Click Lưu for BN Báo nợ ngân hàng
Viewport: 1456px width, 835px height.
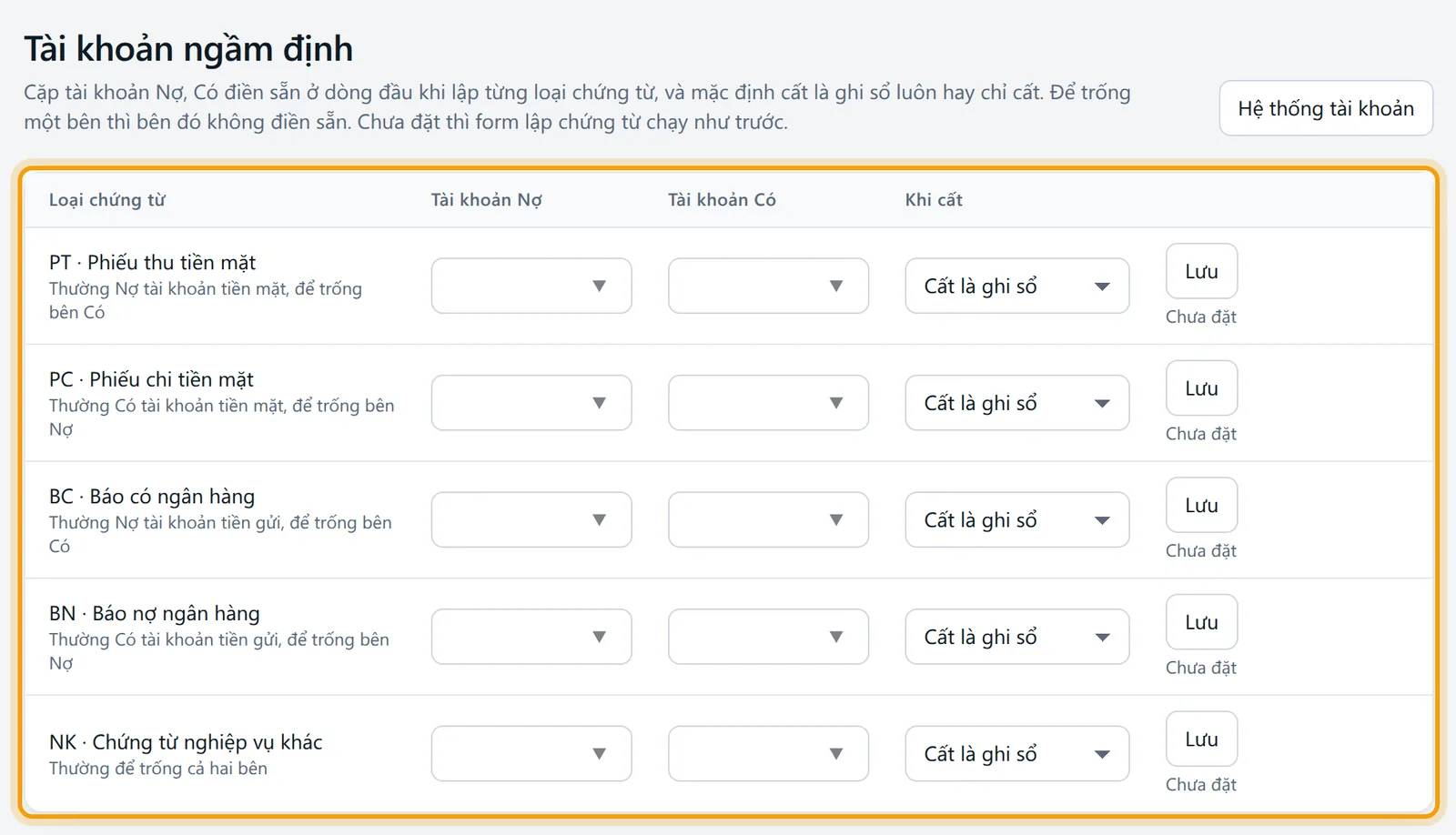1201,622
